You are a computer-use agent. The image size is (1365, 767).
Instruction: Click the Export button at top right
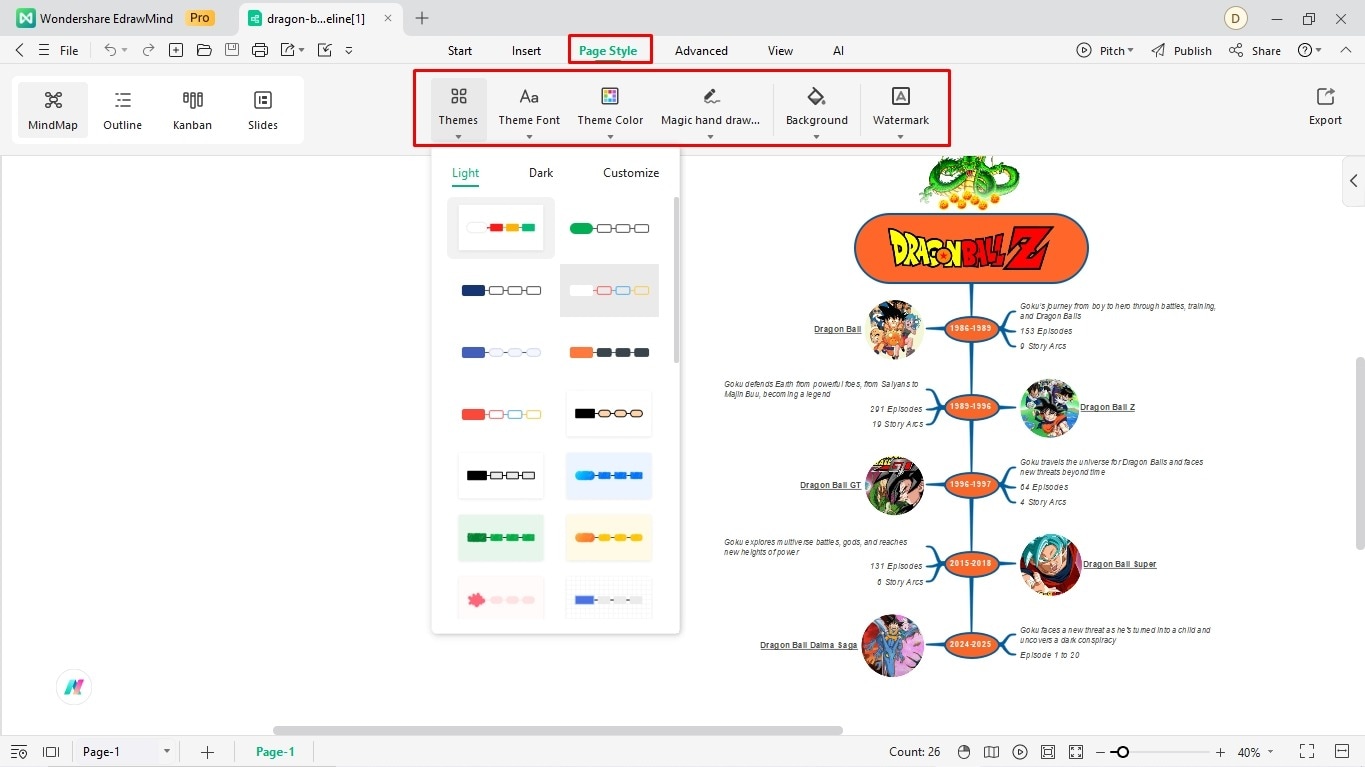click(x=1325, y=106)
